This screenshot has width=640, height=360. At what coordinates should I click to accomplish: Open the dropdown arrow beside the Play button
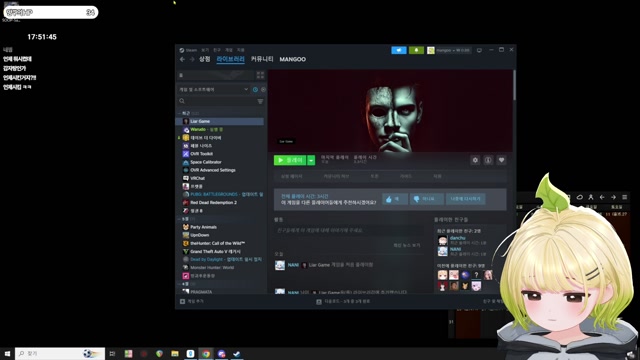coord(311,160)
